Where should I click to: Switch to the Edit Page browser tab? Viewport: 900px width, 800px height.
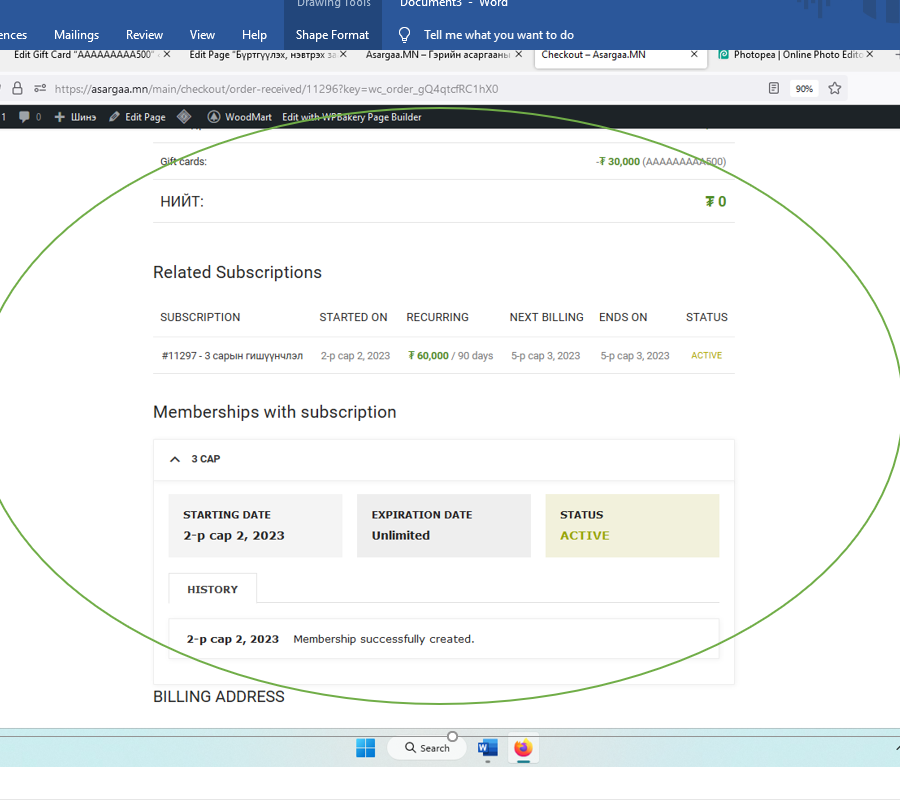coord(262,55)
